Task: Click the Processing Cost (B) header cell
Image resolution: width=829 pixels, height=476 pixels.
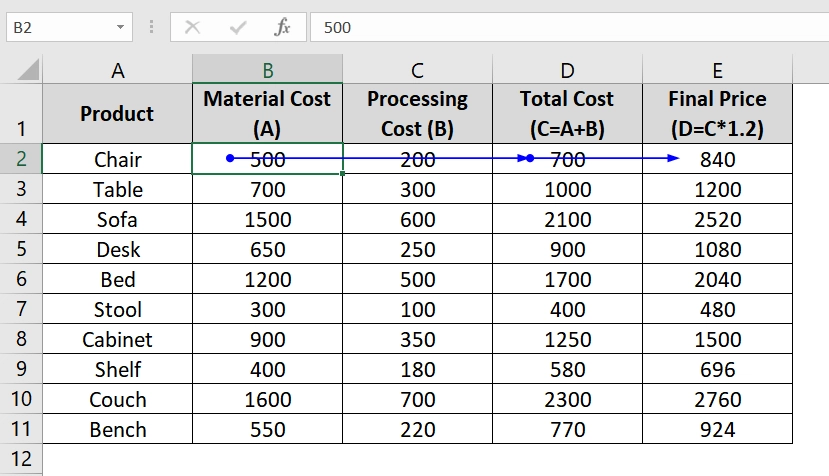Action: click(418, 113)
